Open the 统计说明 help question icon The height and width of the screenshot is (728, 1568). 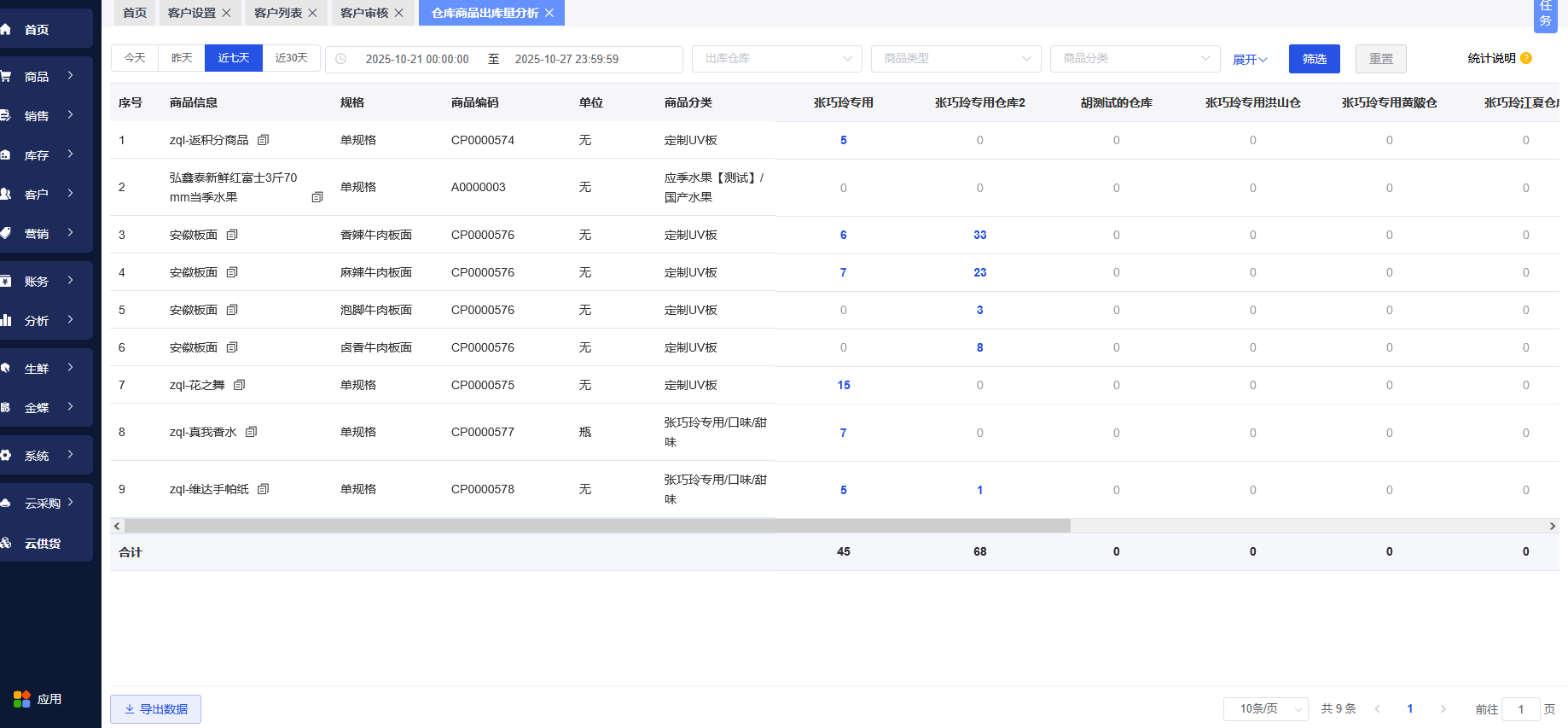pos(1526,58)
